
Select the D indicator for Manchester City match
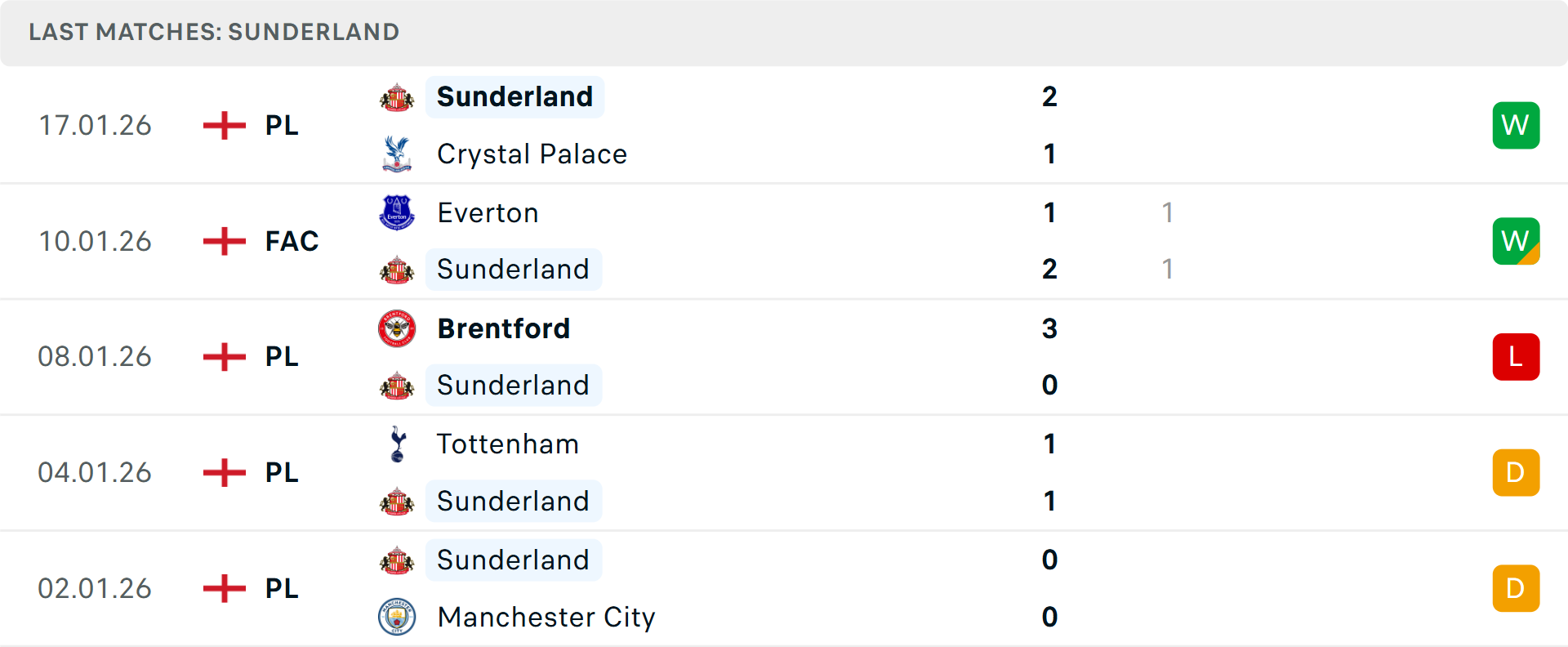click(1516, 587)
